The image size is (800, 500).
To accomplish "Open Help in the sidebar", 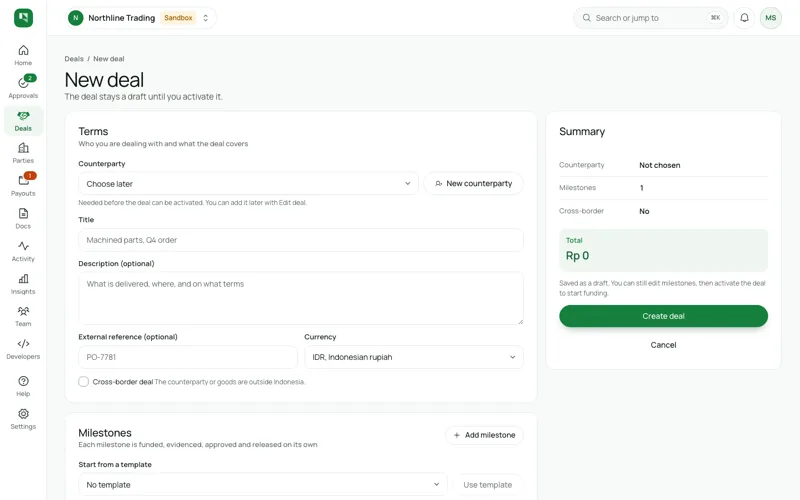I will (23, 386).
